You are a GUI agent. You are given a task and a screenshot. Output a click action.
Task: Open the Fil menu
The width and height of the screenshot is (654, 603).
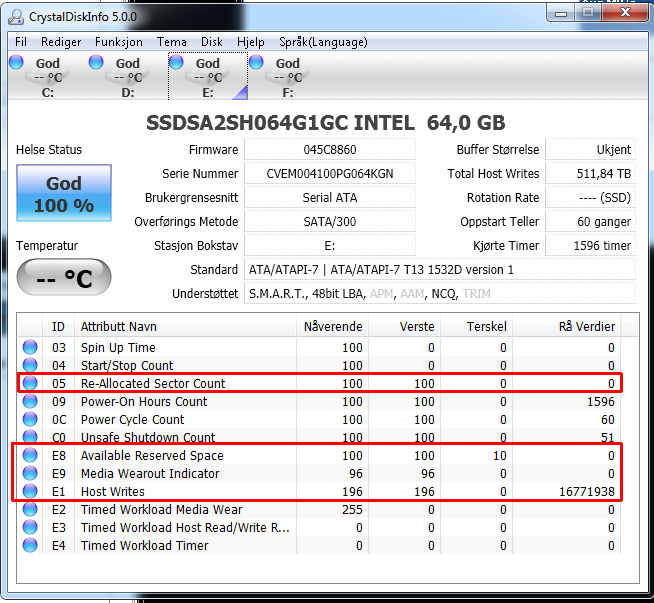point(21,42)
